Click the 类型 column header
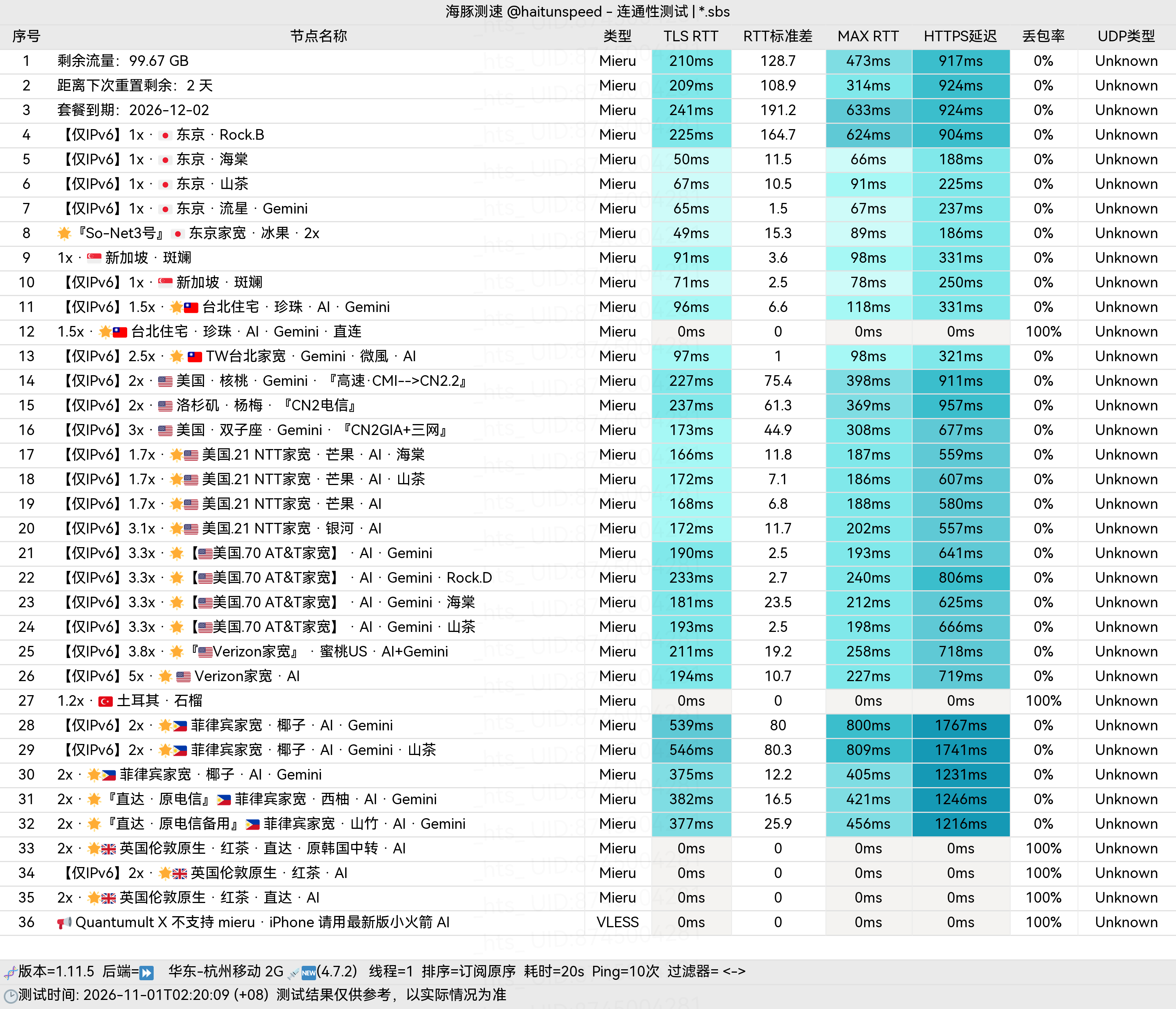 point(617,36)
